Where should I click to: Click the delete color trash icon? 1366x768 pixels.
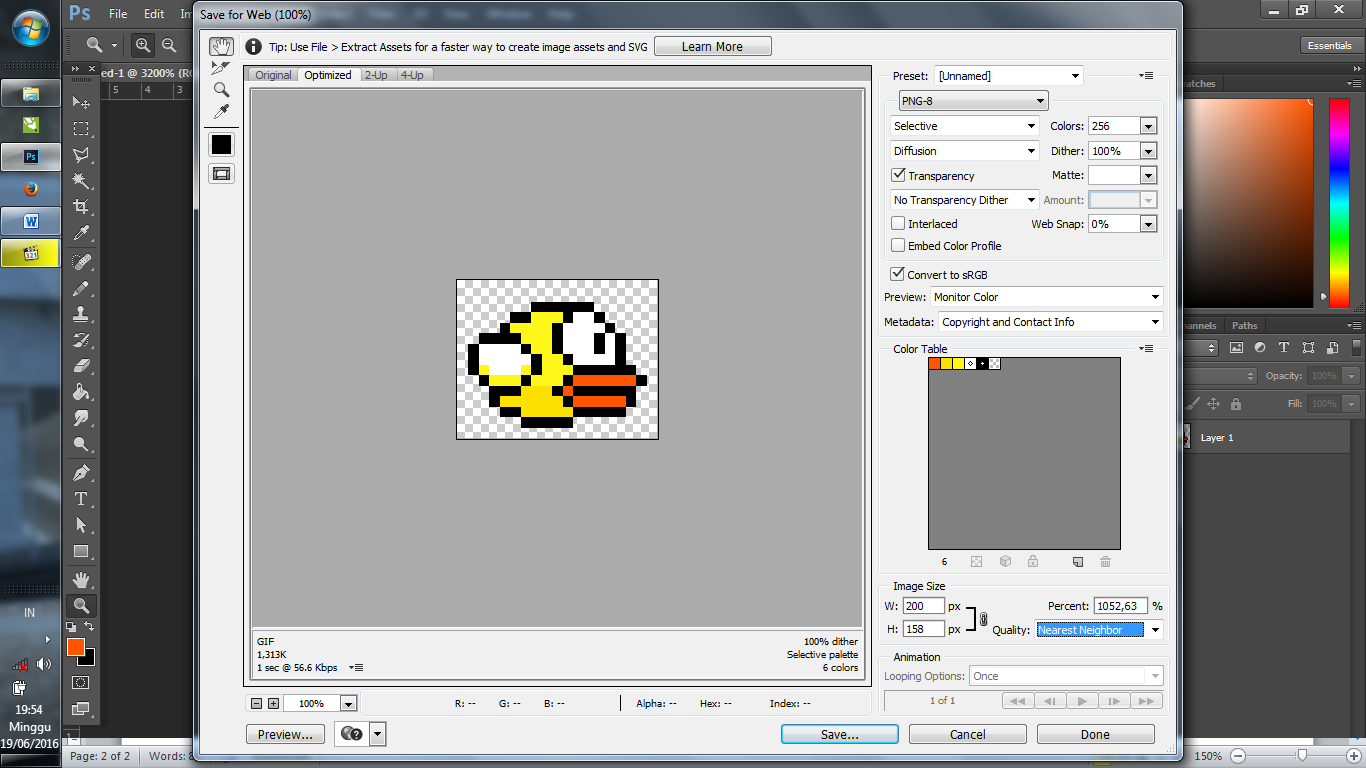coord(1105,561)
